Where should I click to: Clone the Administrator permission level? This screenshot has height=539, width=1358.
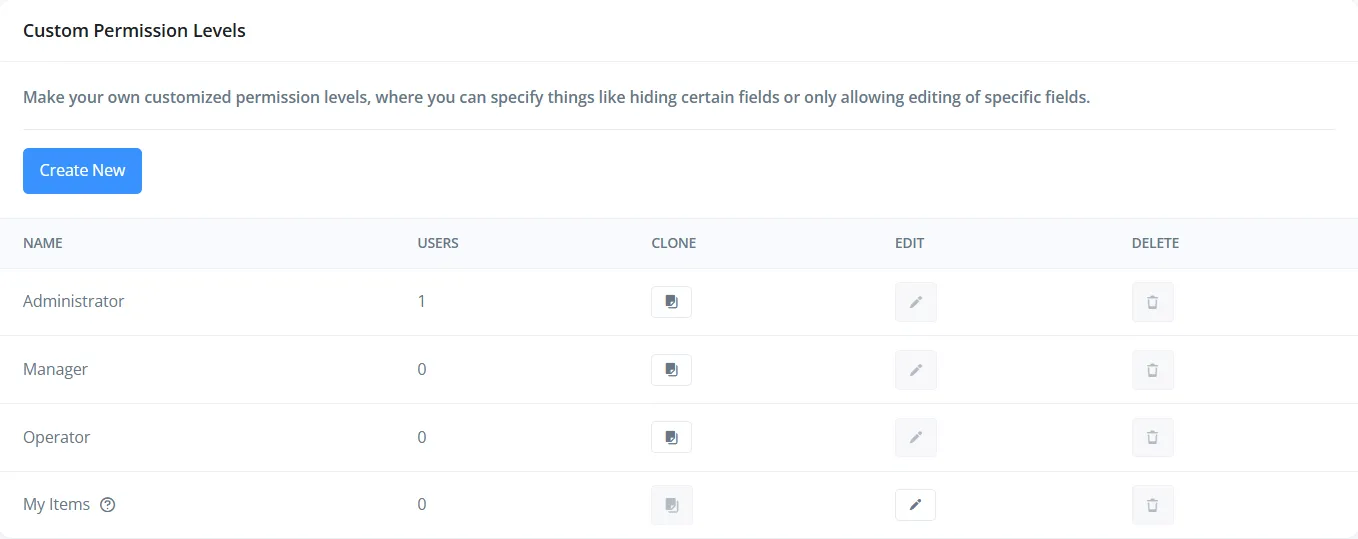[671, 302]
